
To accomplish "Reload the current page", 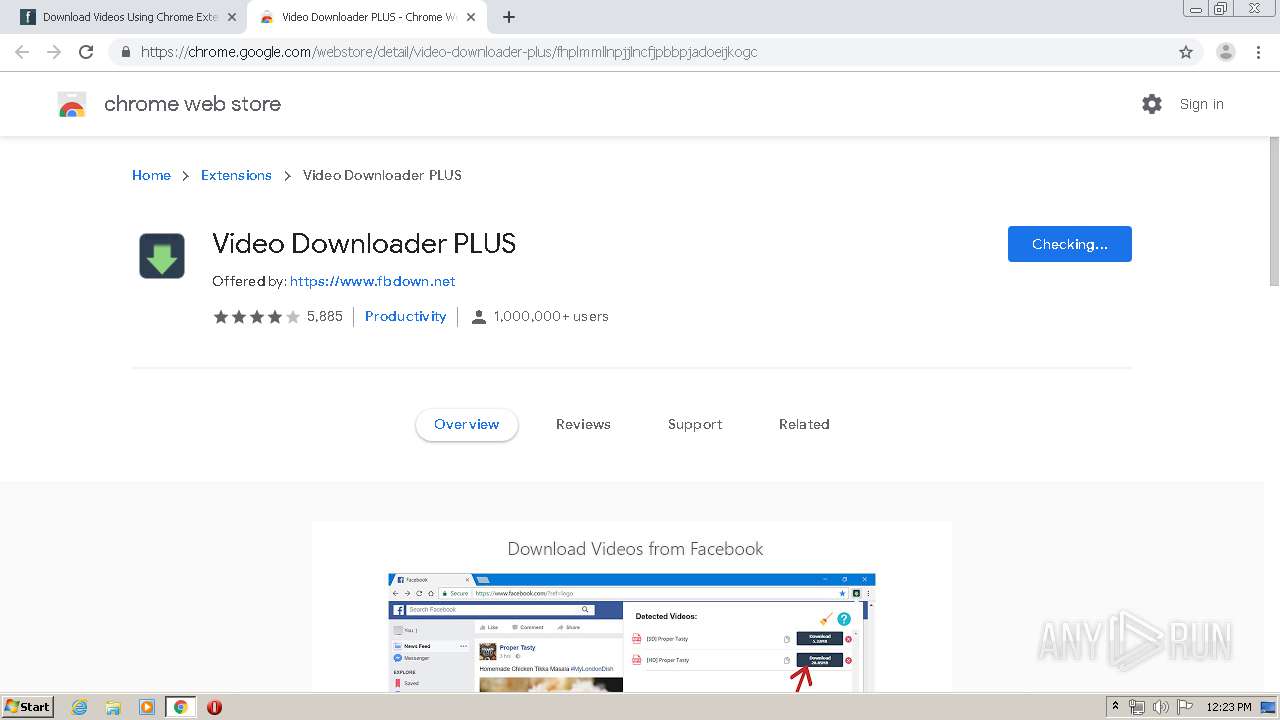I will (86, 52).
